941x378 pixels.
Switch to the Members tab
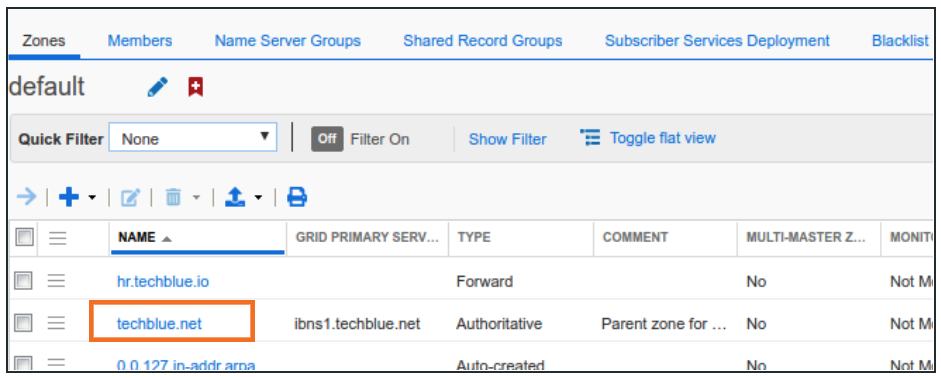coord(140,41)
